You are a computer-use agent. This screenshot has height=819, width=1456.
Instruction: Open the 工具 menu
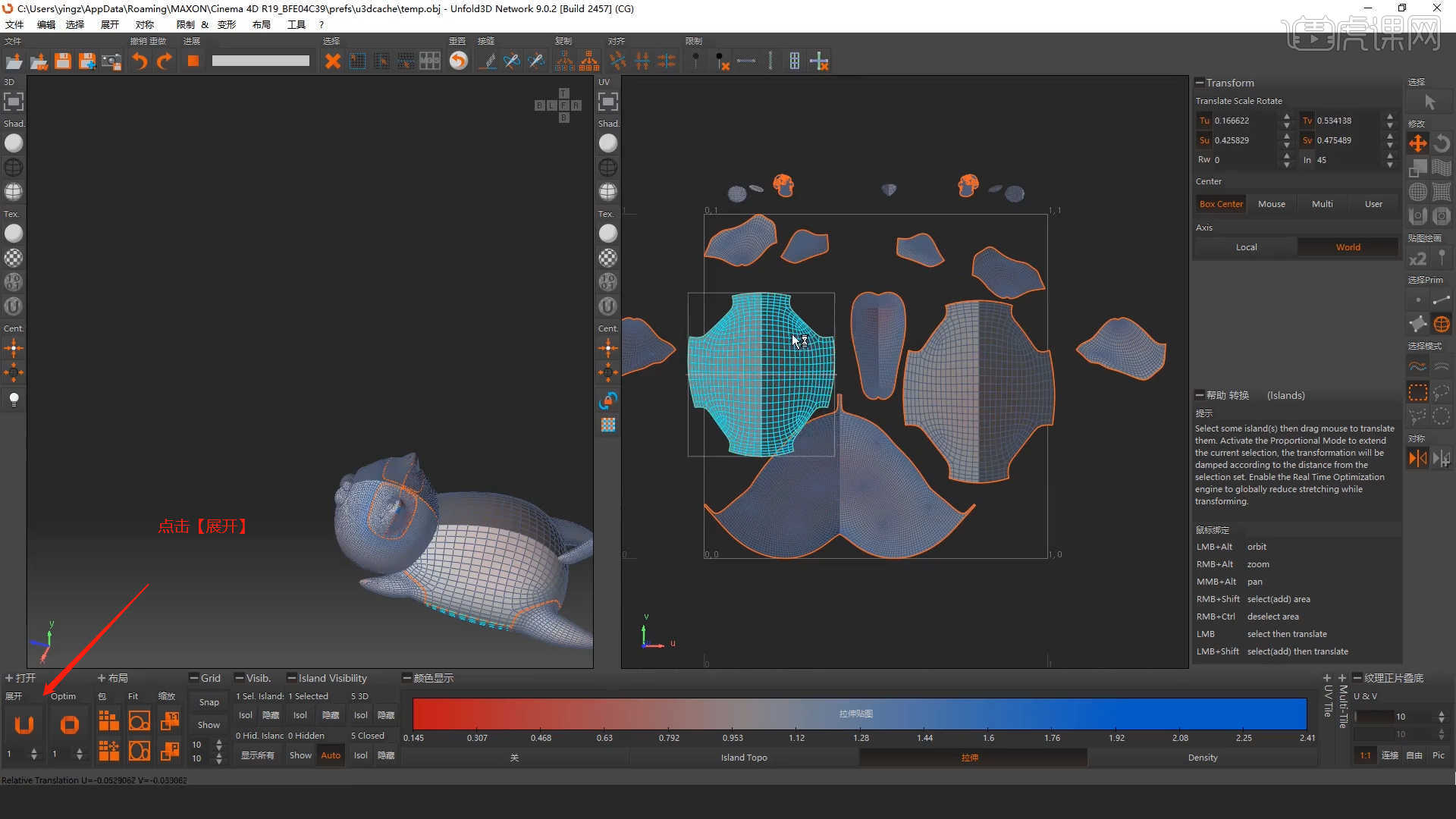pyautogui.click(x=296, y=24)
